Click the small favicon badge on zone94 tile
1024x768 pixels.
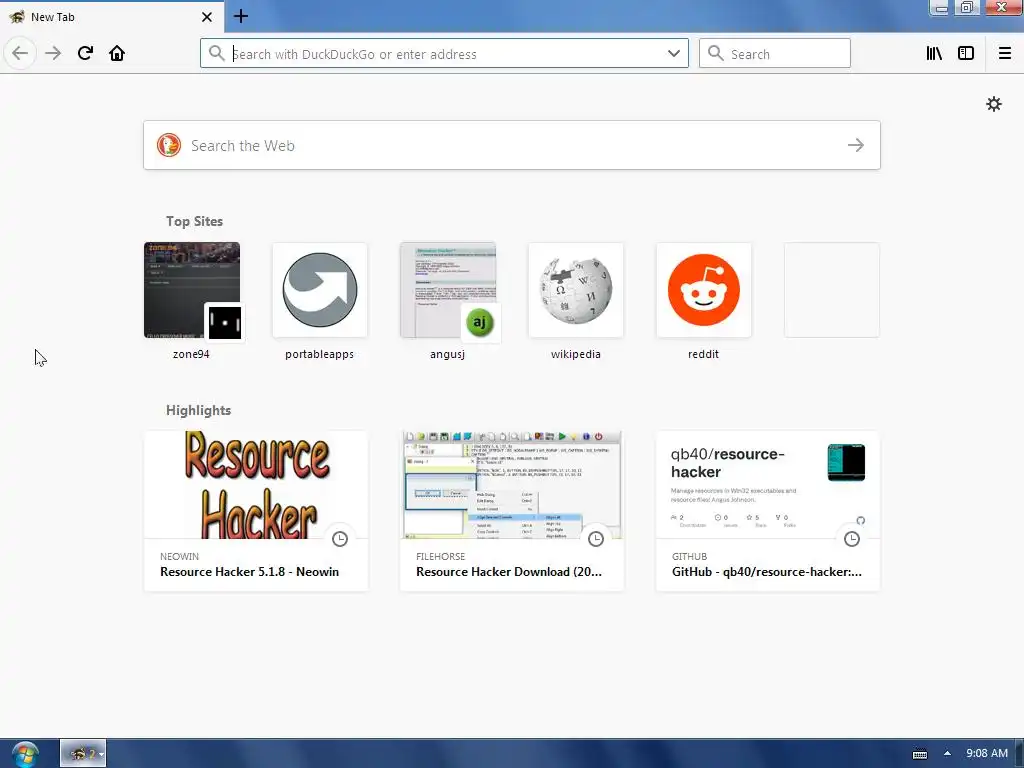225,322
